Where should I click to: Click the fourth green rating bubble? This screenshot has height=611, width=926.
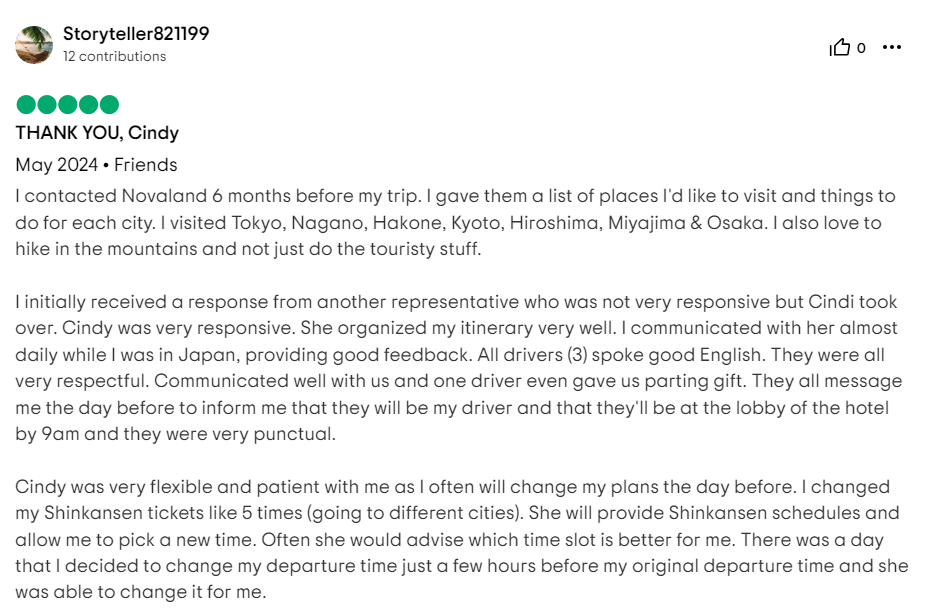88,104
